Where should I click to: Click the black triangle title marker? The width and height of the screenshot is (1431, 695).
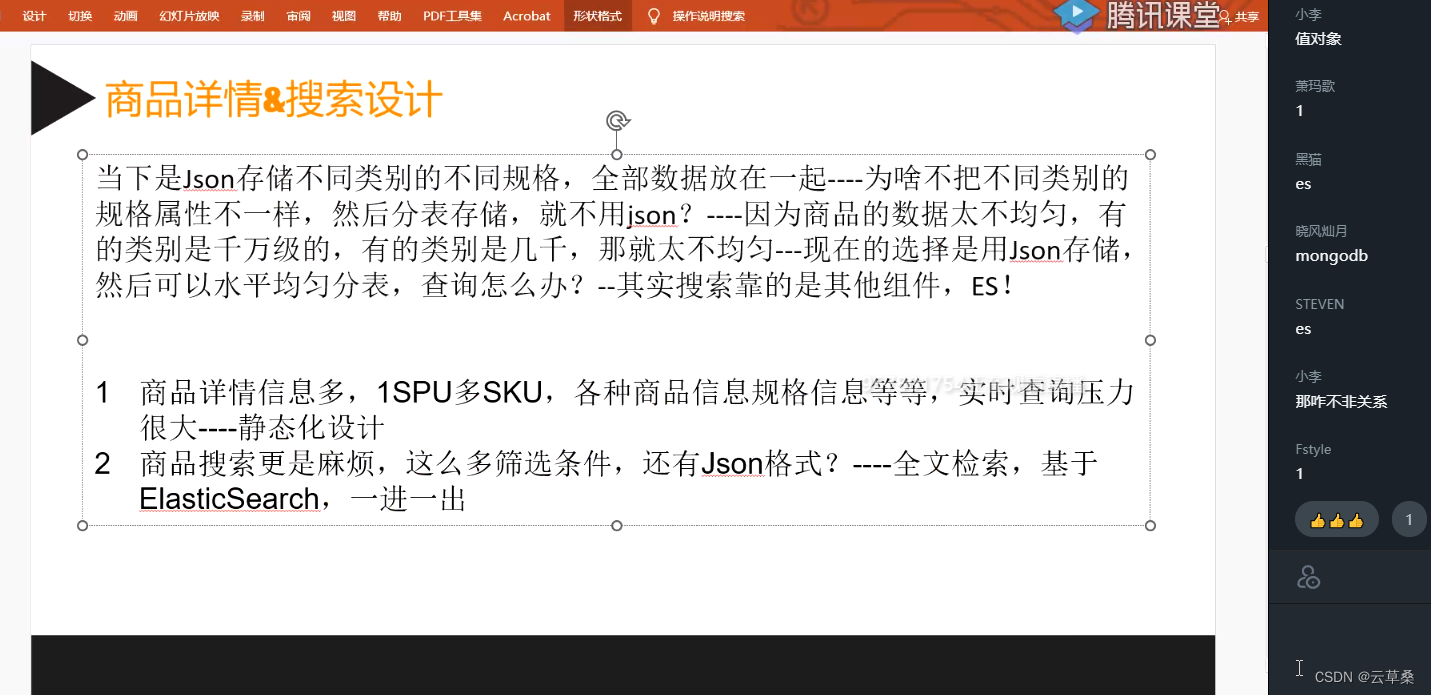62,98
